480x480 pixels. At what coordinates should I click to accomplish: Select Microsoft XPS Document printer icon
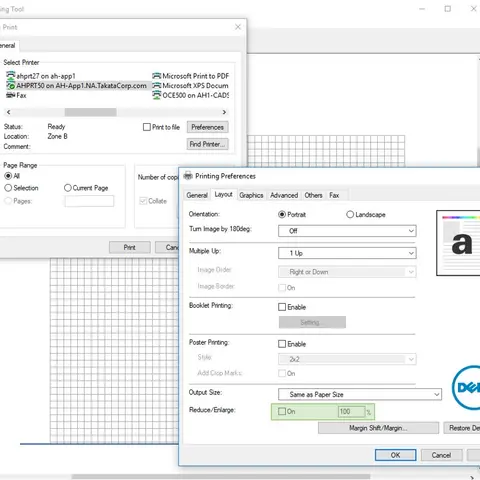click(x=157, y=86)
